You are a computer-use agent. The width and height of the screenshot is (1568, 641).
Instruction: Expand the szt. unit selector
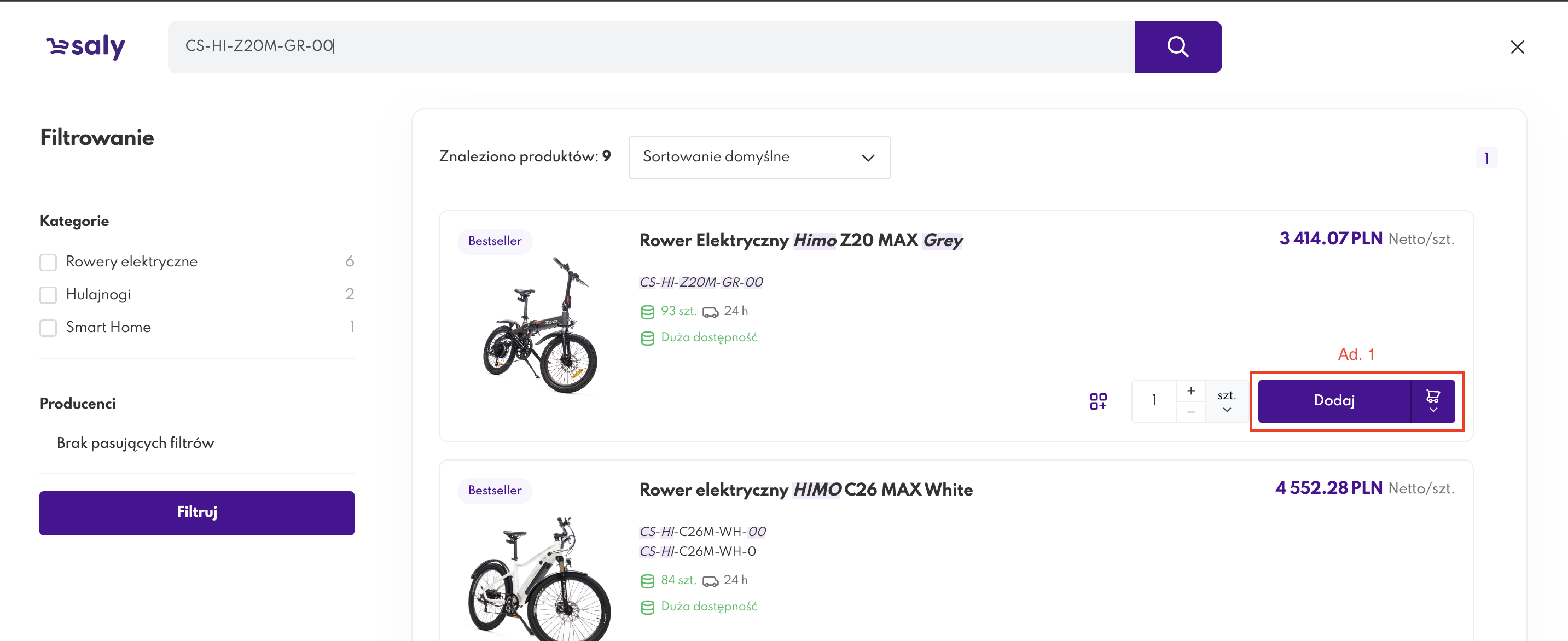(x=1227, y=401)
